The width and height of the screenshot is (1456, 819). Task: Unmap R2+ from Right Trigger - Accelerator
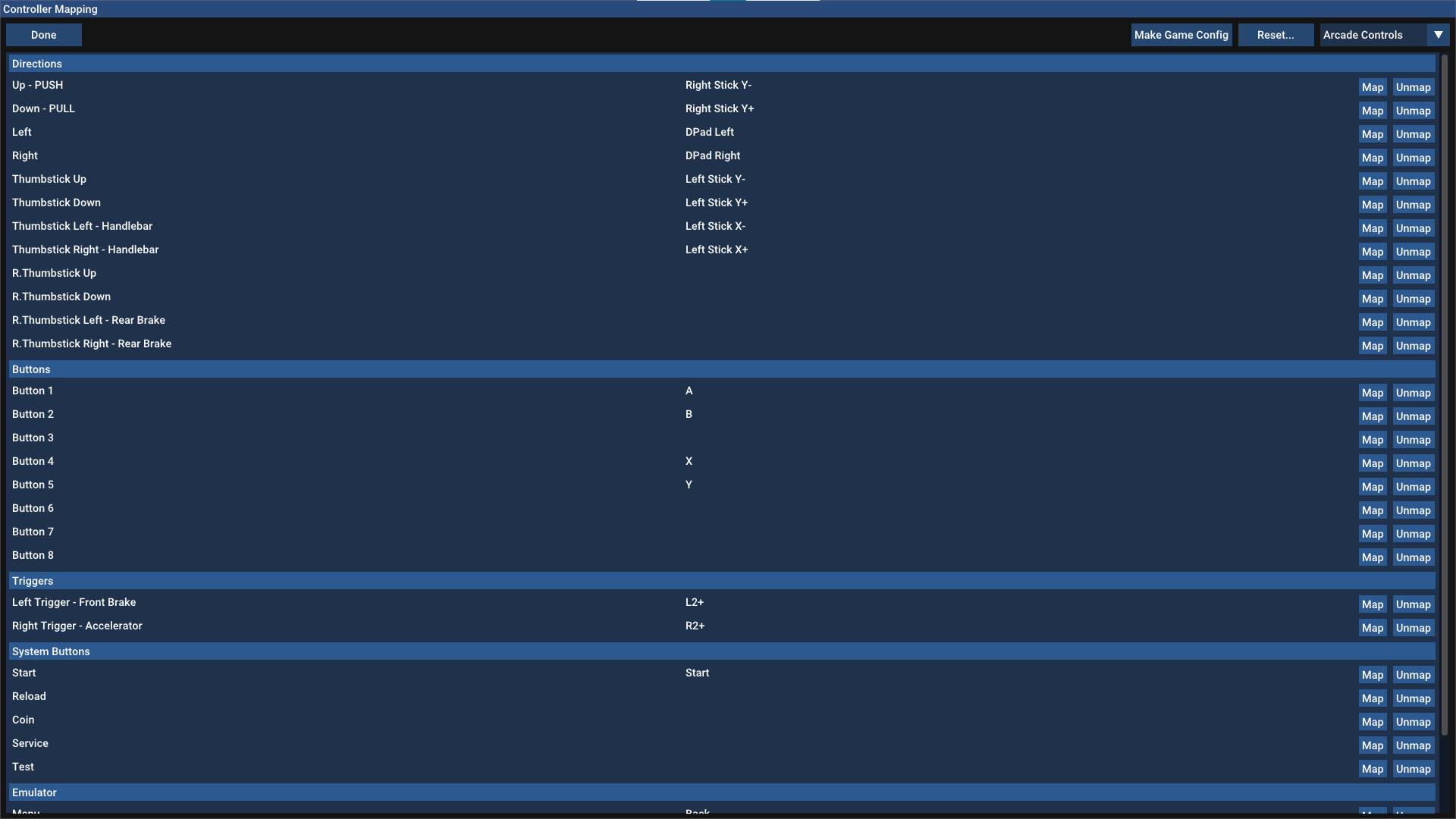click(x=1413, y=628)
